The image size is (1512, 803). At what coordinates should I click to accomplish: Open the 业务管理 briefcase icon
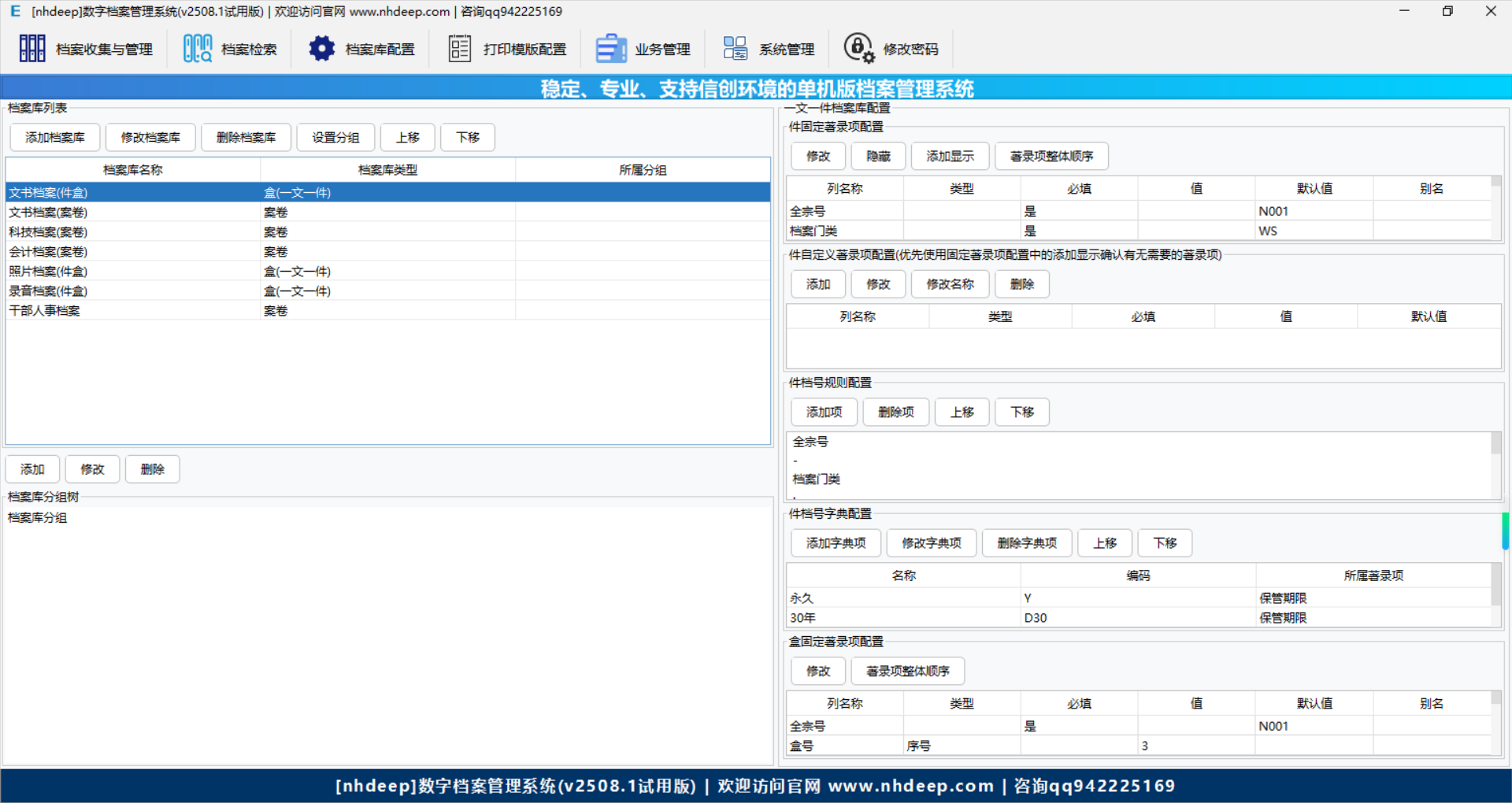[611, 49]
